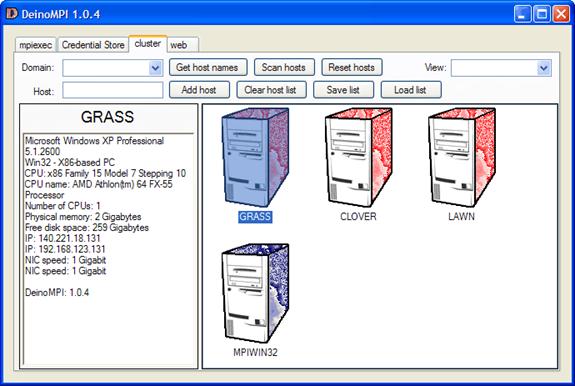This screenshot has height=386, width=575.
Task: Click the highlighted GRASS host label
Action: click(255, 217)
